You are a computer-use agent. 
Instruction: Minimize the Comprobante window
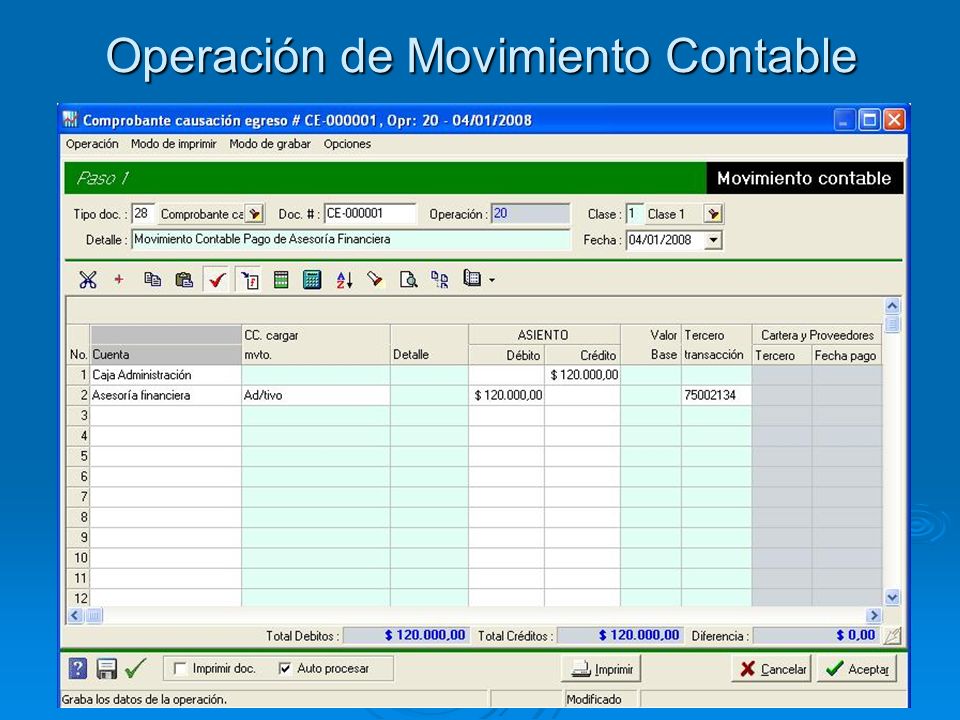point(844,119)
